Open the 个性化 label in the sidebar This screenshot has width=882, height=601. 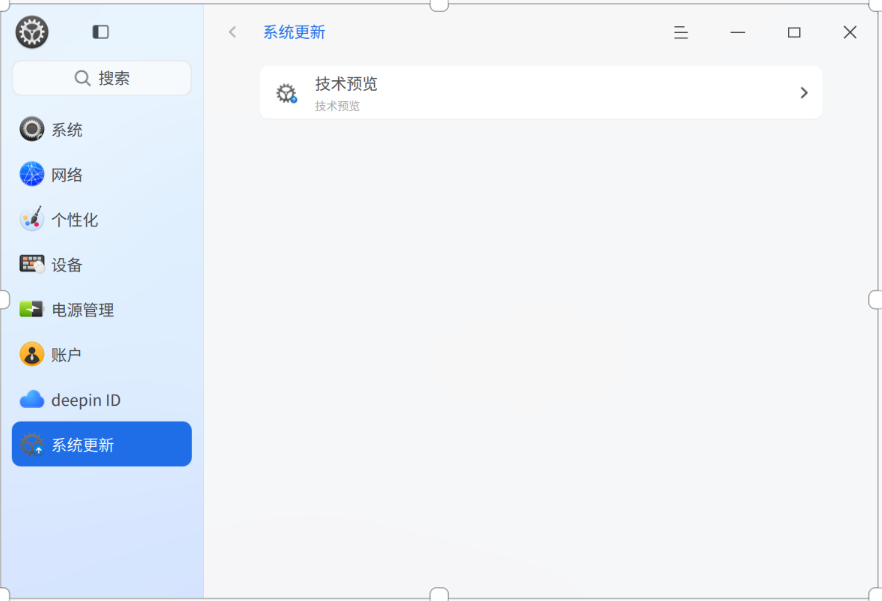point(75,220)
